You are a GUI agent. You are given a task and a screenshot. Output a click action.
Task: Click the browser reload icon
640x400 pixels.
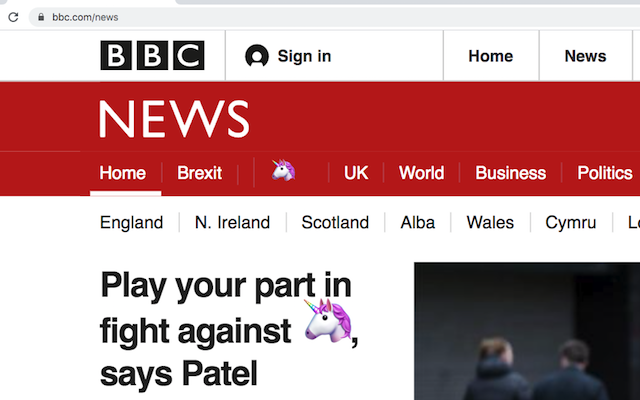coord(13,17)
